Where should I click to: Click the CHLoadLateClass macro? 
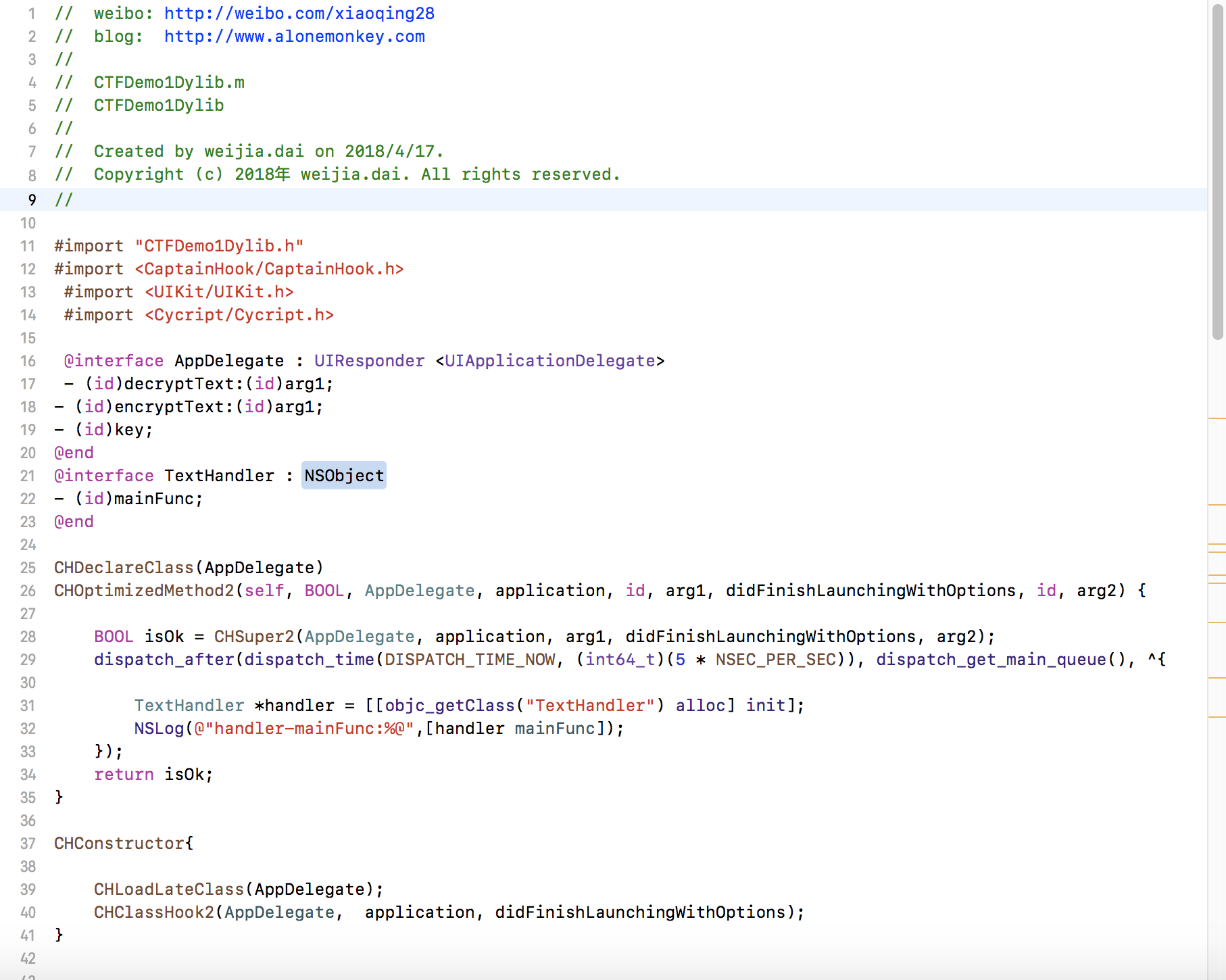168,889
